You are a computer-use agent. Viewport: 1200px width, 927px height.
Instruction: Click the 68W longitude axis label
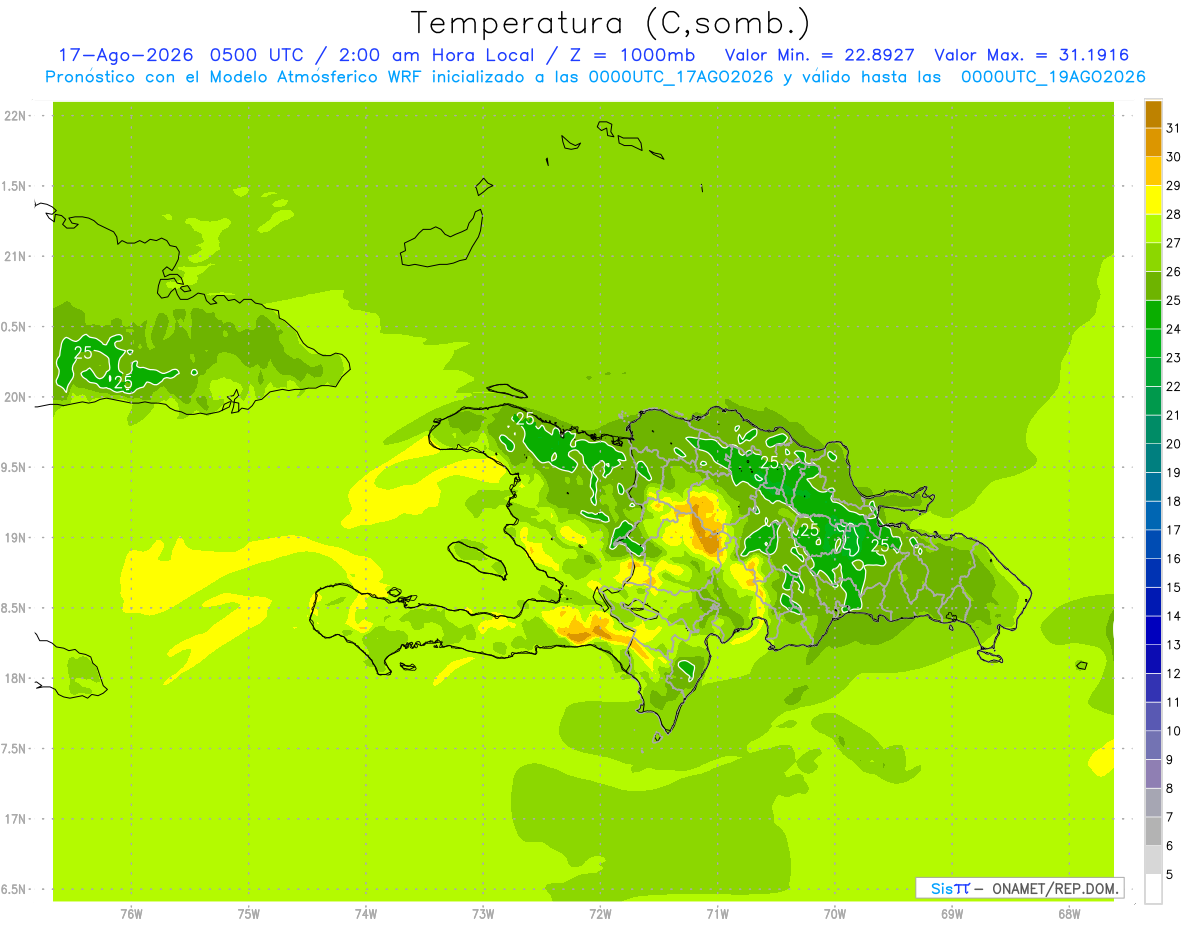click(x=1068, y=913)
